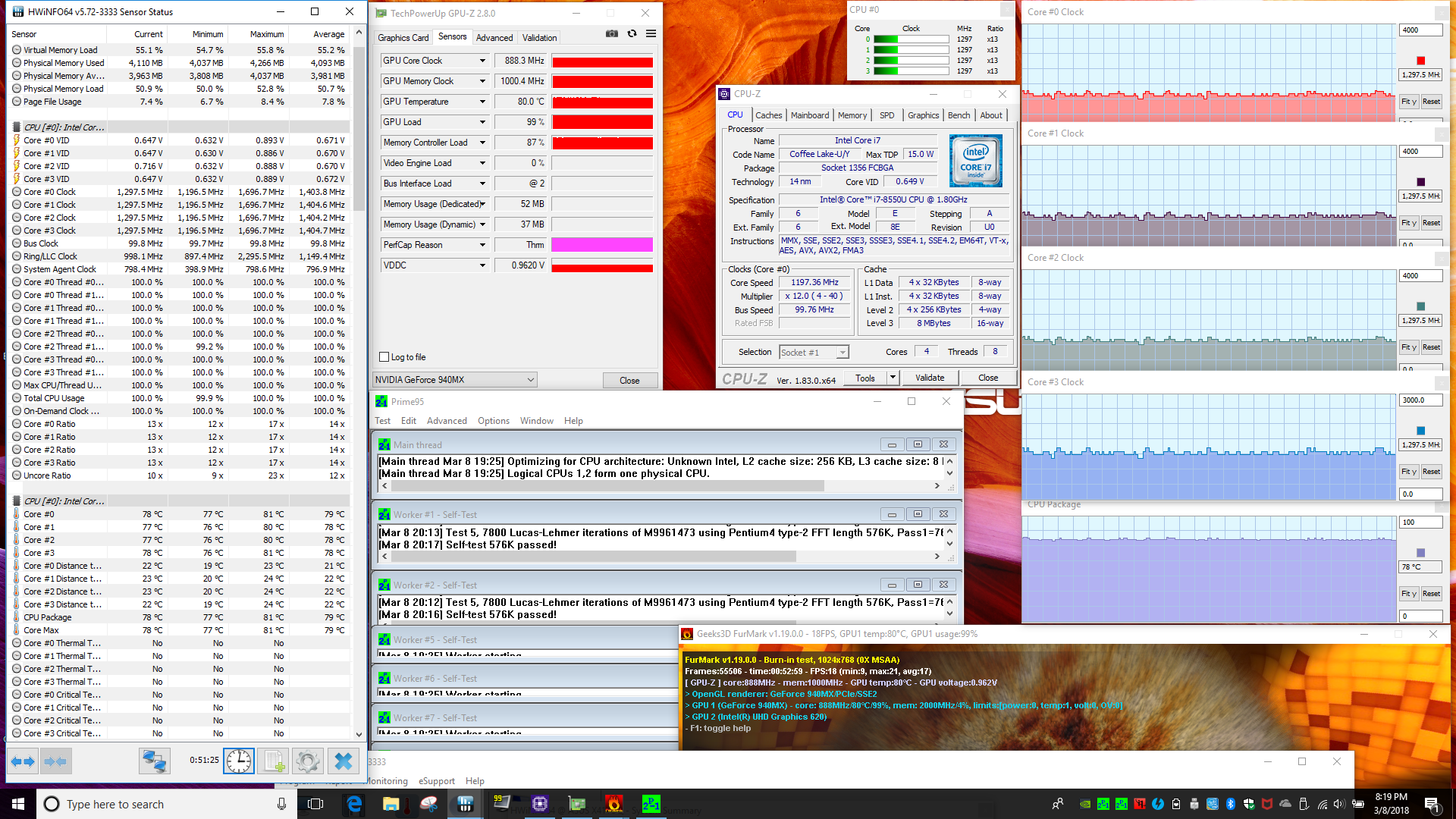Open GPU Load sensor dropdown

[482, 122]
